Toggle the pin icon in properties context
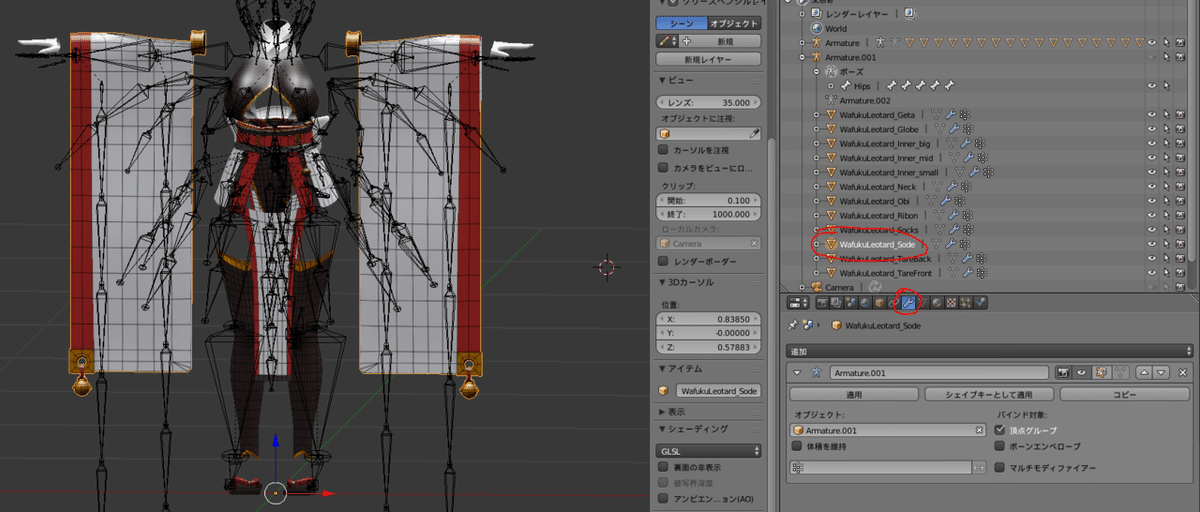This screenshot has height=512, width=1200. pyautogui.click(x=792, y=325)
